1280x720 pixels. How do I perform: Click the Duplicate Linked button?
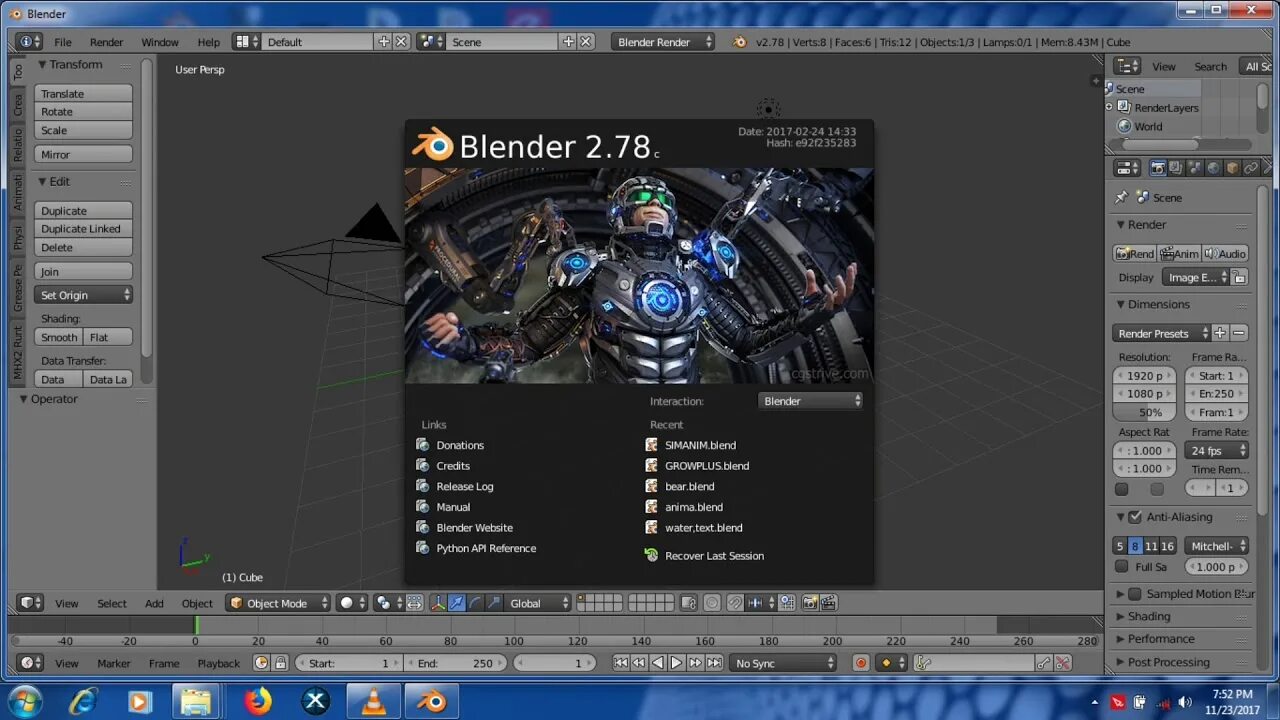(84, 229)
